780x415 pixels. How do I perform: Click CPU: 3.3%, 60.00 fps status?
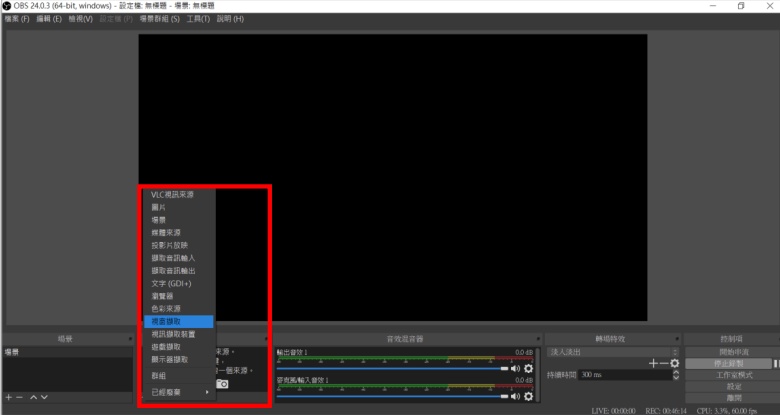pos(727,411)
